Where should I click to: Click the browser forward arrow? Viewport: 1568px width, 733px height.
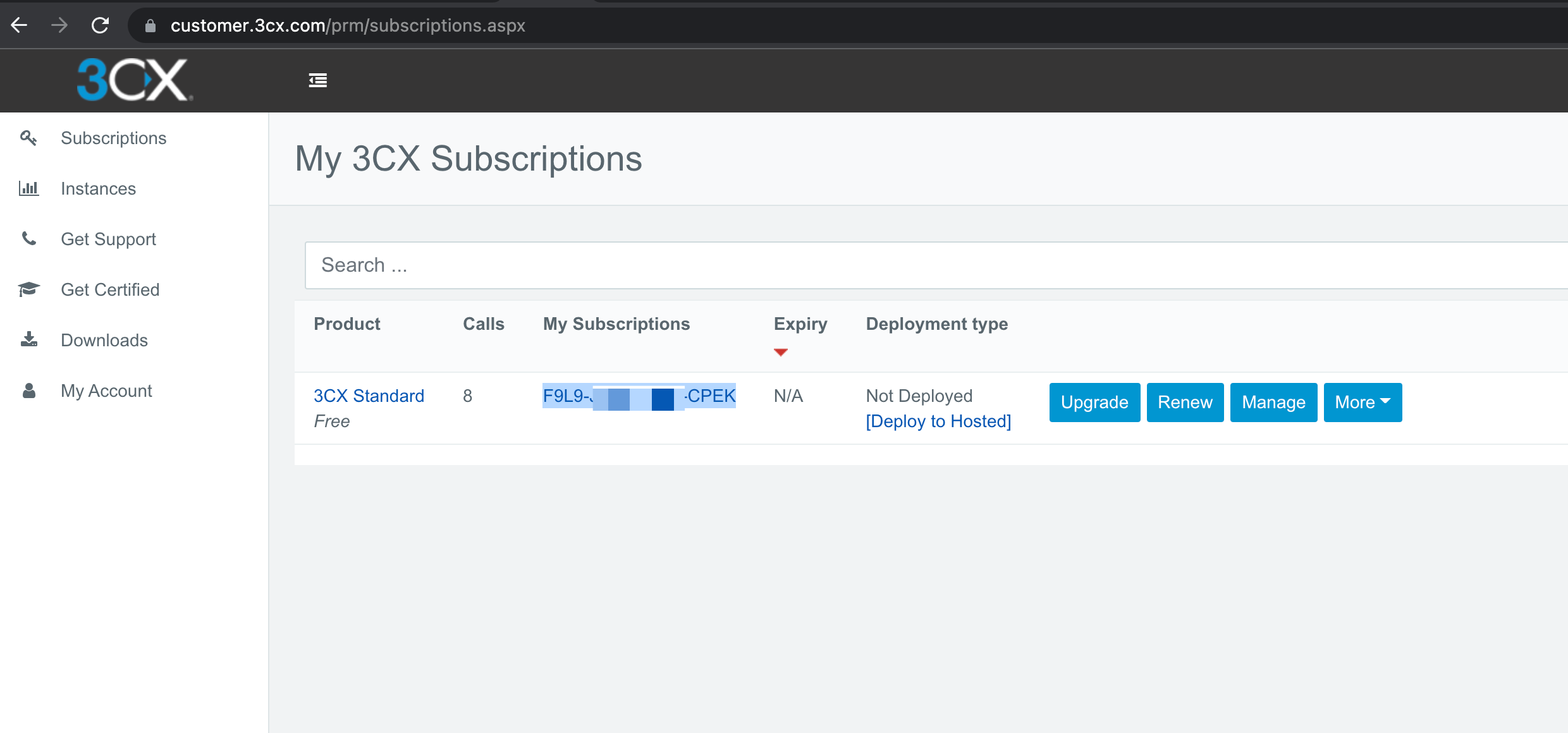tap(59, 25)
